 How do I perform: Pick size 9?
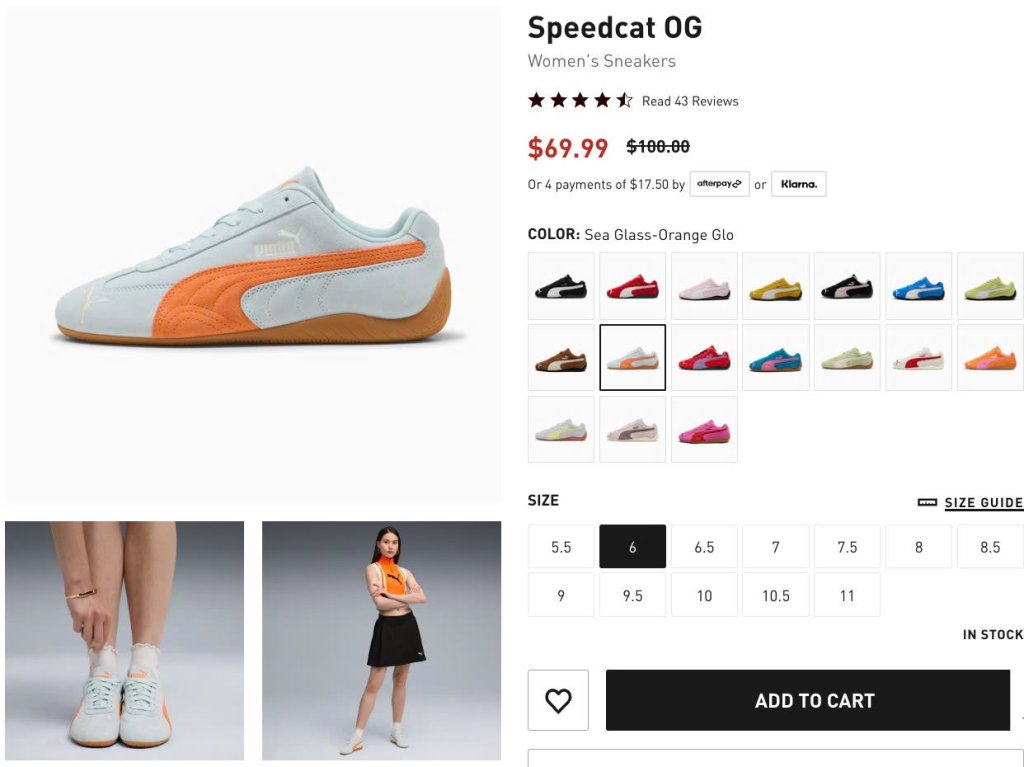pyautogui.click(x=561, y=595)
